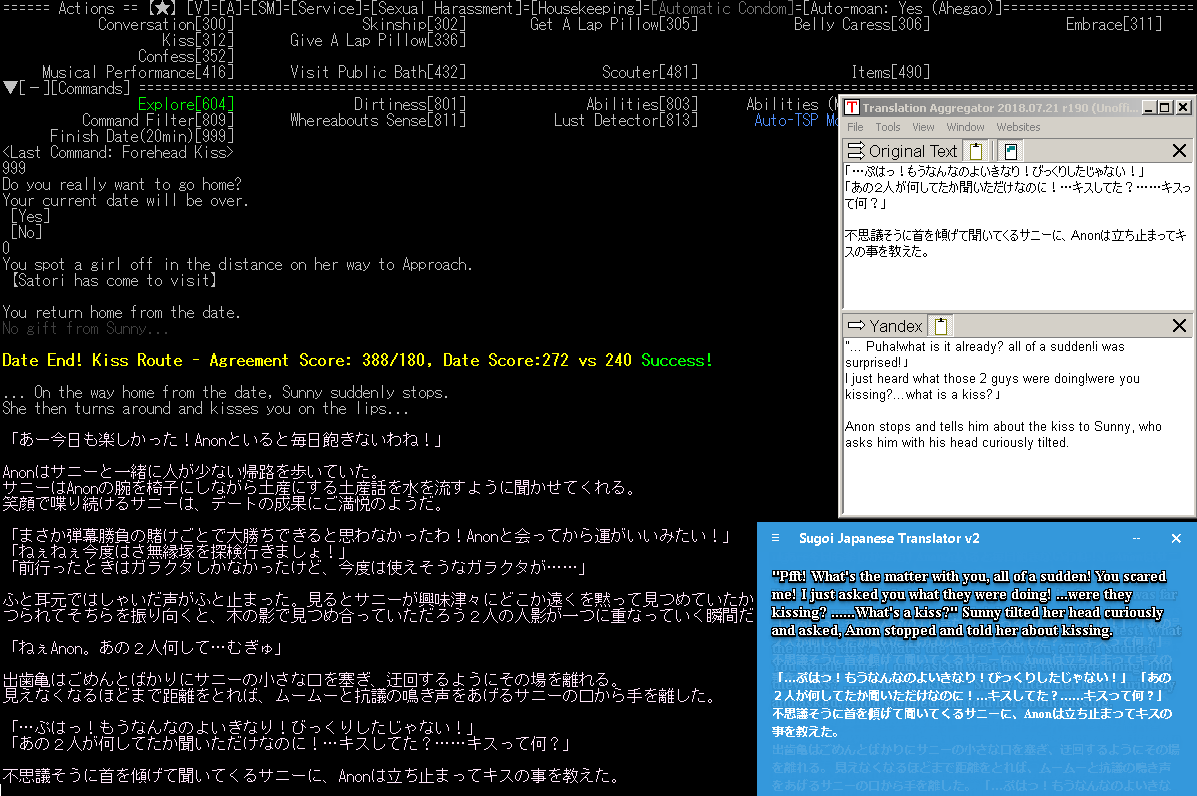1197x796 pixels.
Task: Collapse Commands section with the triangle arrow
Action: click(x=10, y=88)
